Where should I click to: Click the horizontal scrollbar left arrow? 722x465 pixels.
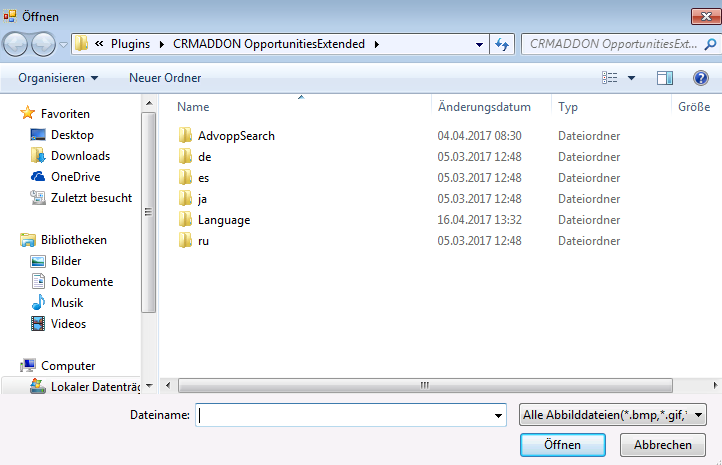168,385
